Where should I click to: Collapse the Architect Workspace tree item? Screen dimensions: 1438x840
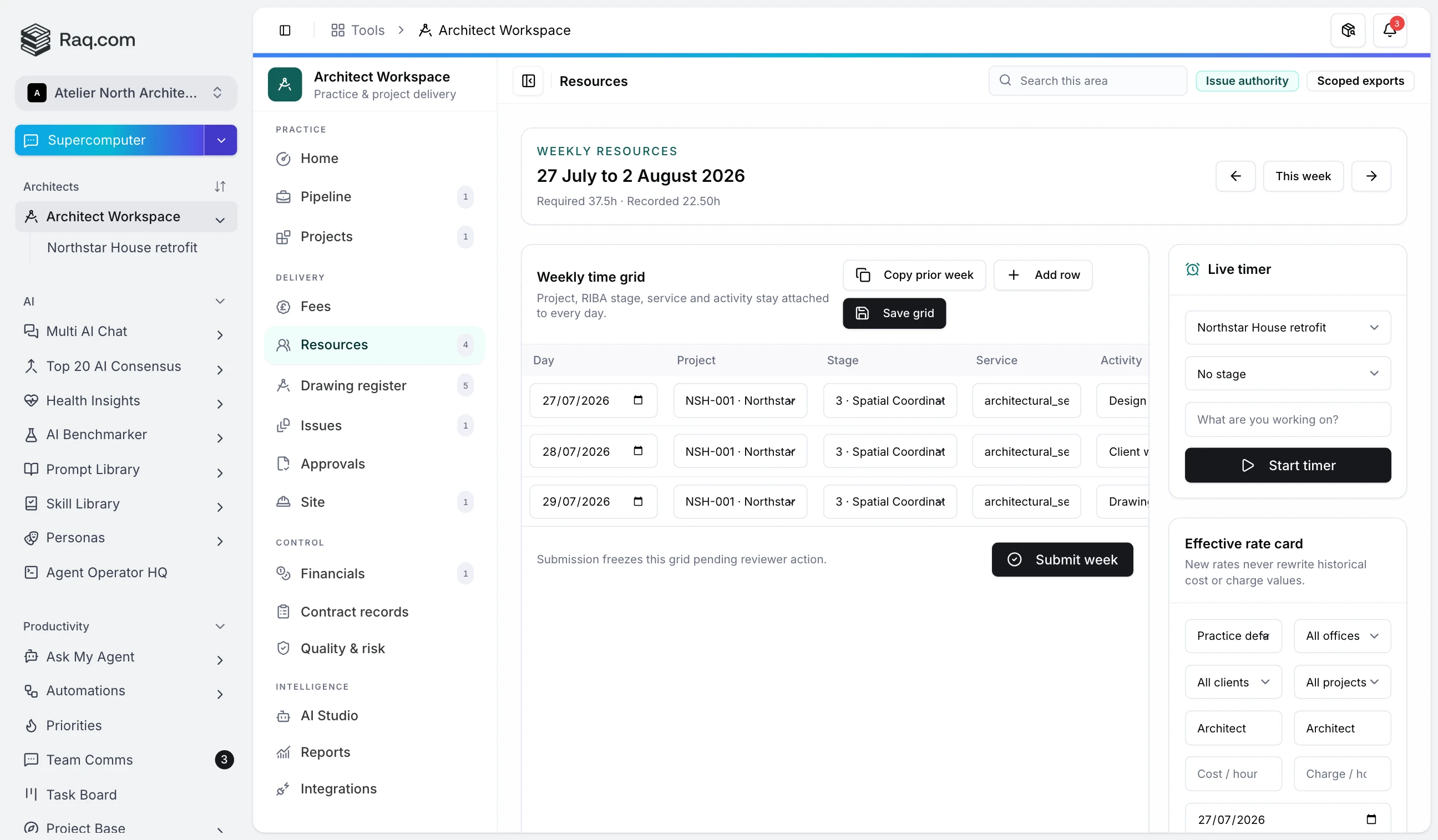pyautogui.click(x=220, y=220)
